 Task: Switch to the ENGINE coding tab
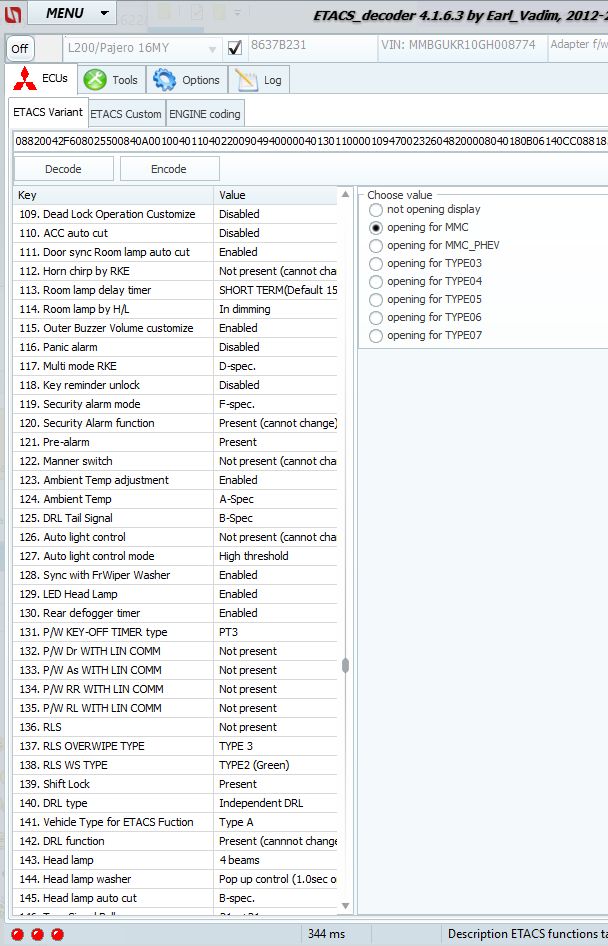204,114
